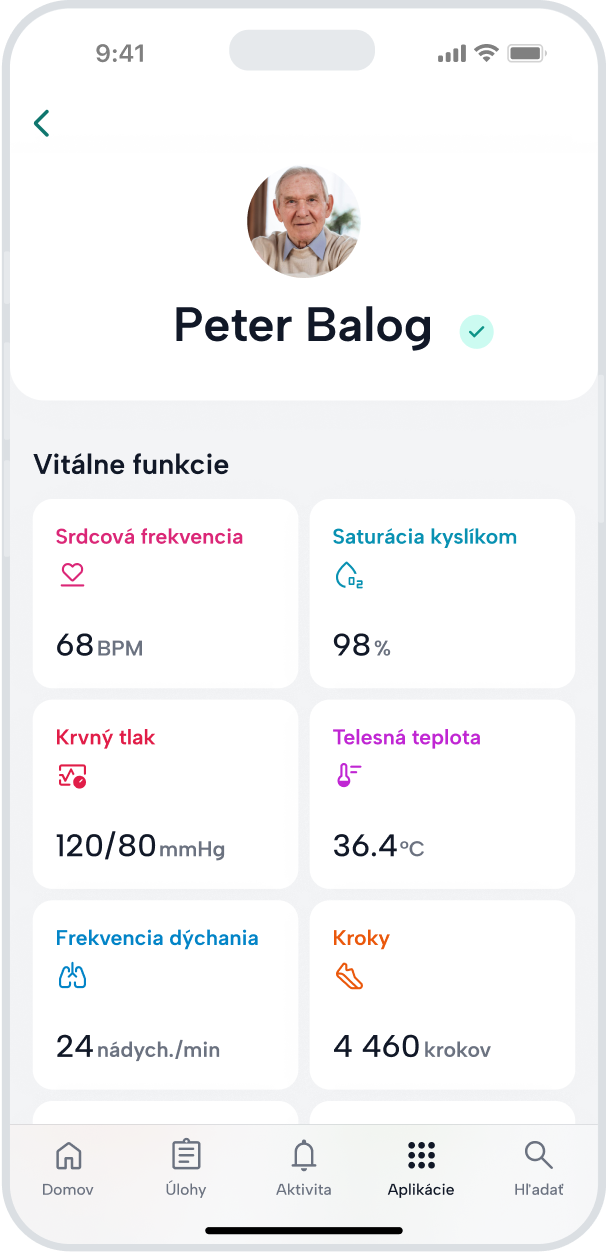
Task: Click the heart rate icon
Action: [x=71, y=575]
